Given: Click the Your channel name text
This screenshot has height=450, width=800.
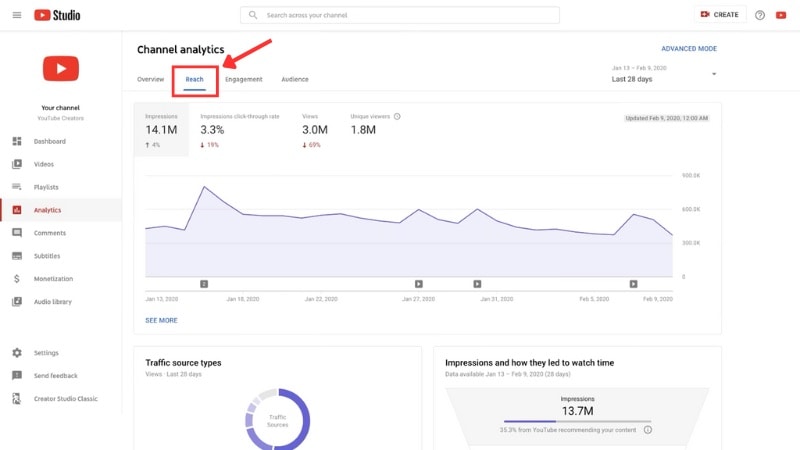Looking at the screenshot, I should point(60,108).
